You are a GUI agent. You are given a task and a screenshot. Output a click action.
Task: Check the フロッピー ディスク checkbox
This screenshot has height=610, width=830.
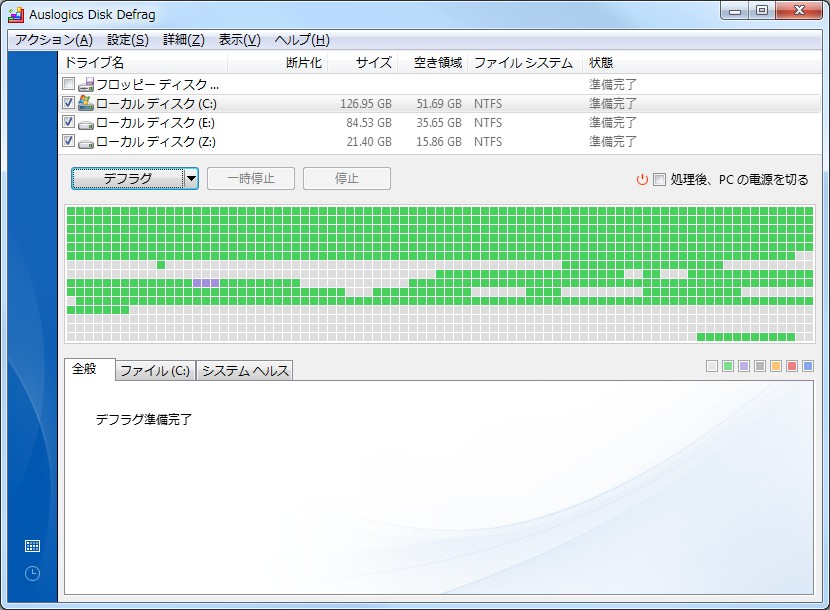click(x=68, y=84)
